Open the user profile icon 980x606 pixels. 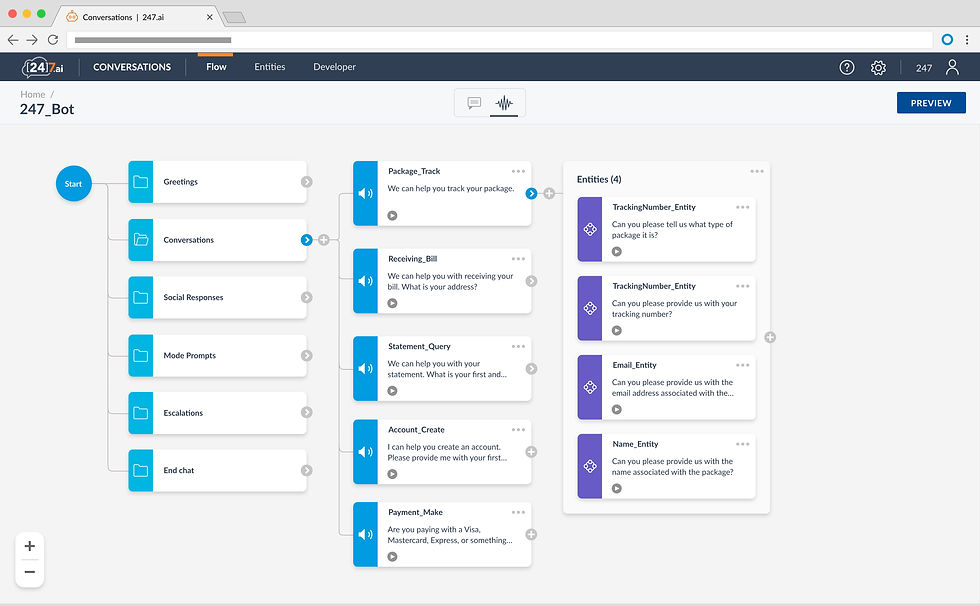952,67
